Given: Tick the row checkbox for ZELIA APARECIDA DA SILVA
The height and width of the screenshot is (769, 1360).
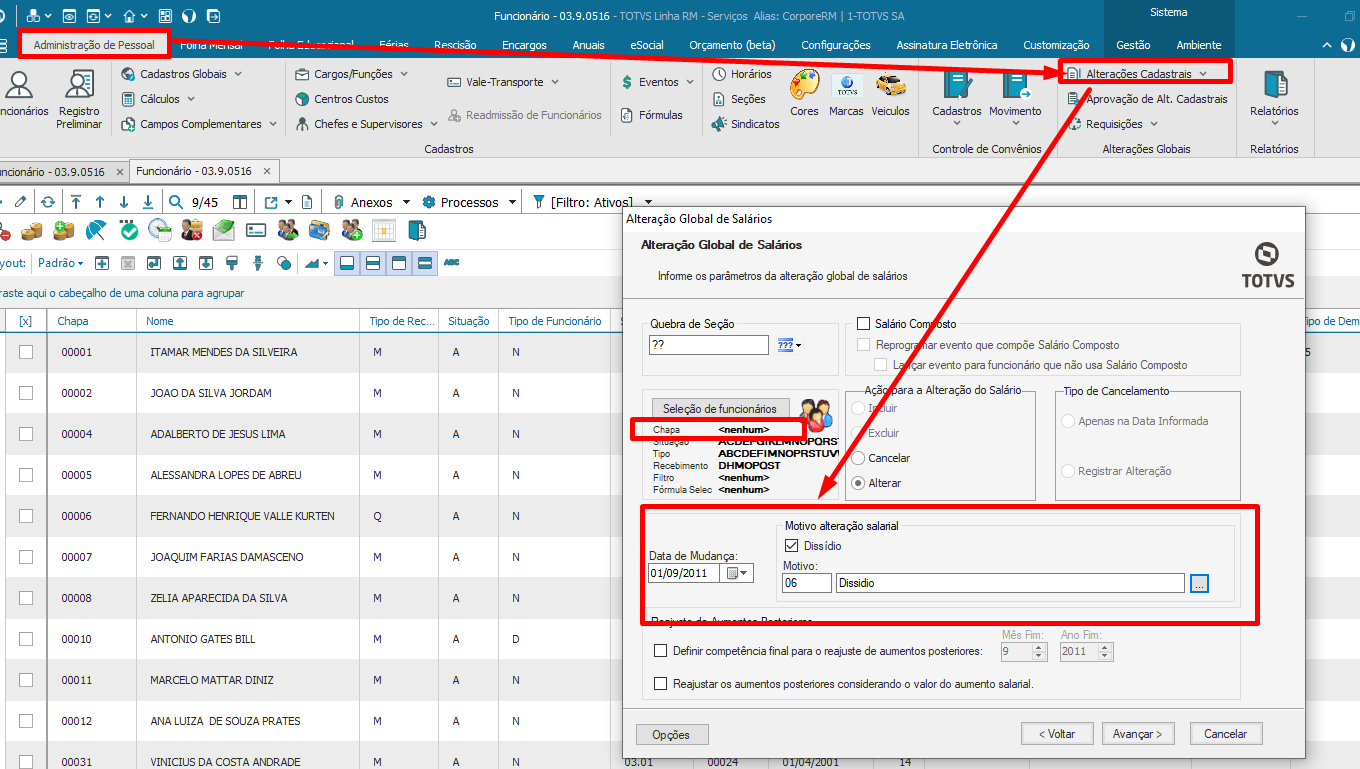Looking at the screenshot, I should 26,598.
